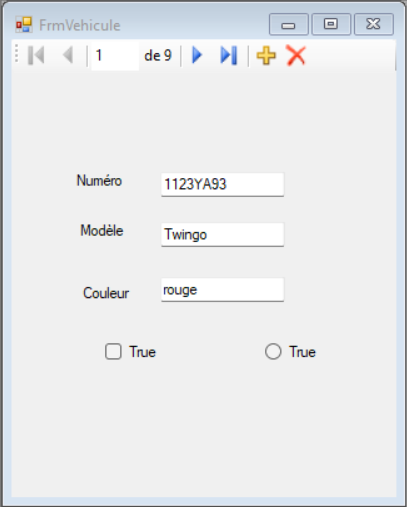
Task: Click into the Modèle field containing Twingo
Action: tap(222, 235)
